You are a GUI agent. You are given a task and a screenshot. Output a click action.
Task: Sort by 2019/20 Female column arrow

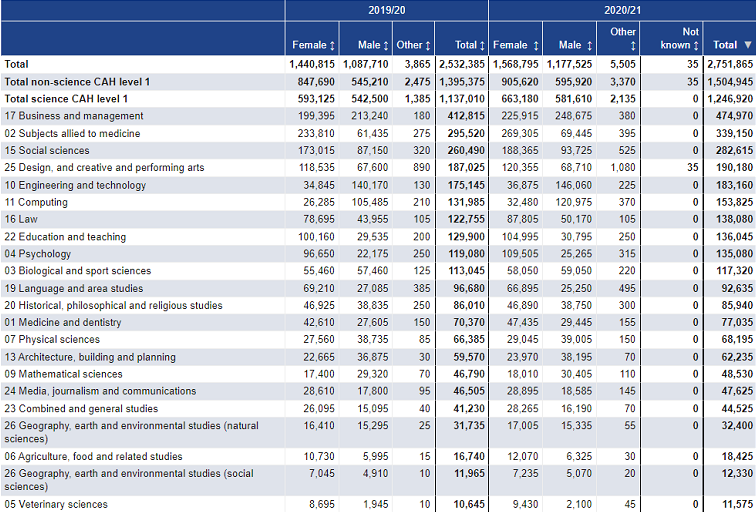(332, 46)
